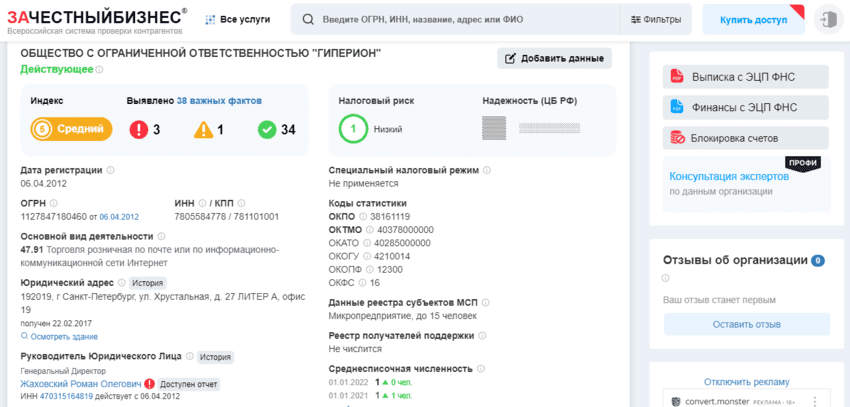Select the ОКВЭД code 47.91 text
Screen dimensions: 850x407
click(x=32, y=250)
